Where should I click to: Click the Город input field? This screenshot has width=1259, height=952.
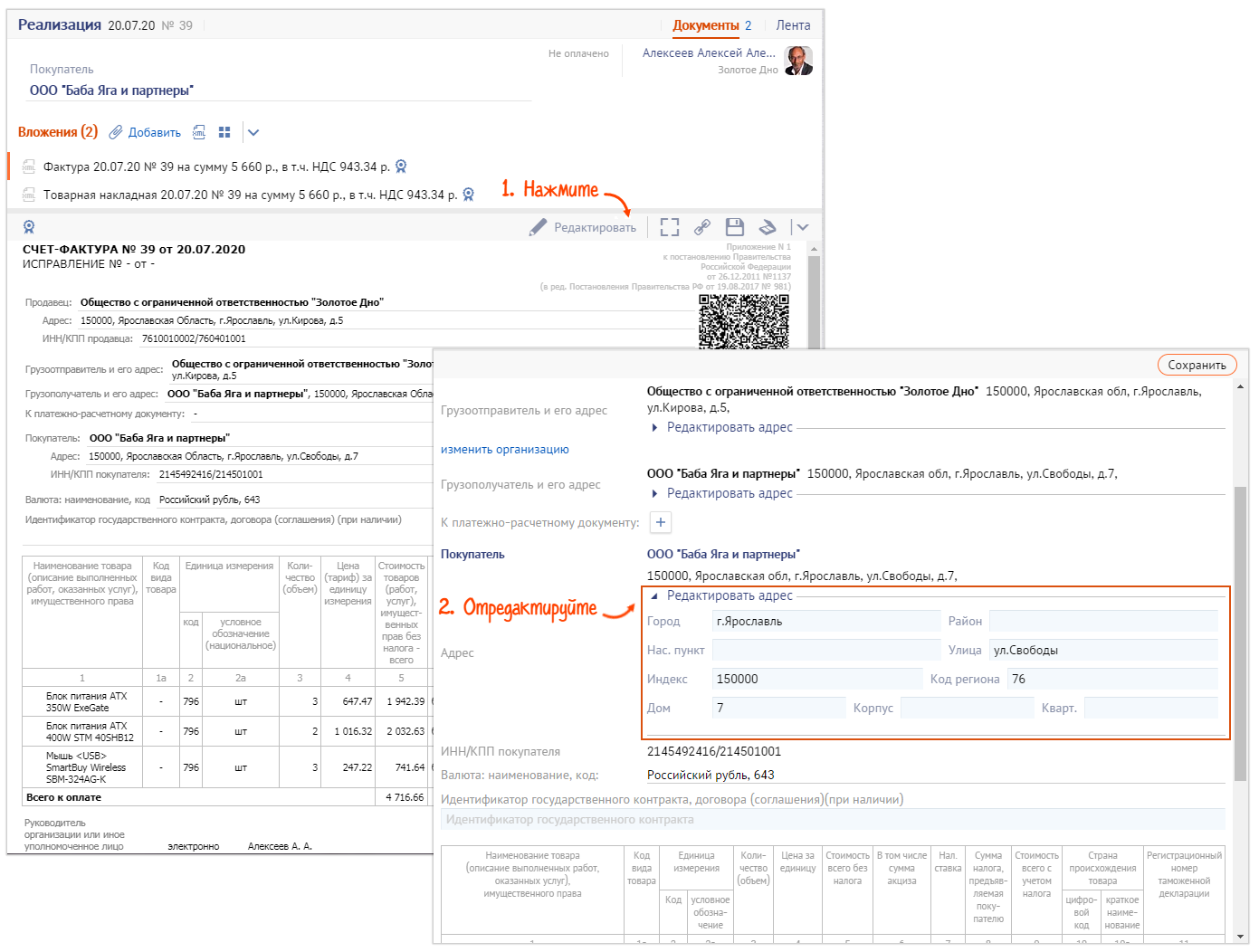(825, 621)
